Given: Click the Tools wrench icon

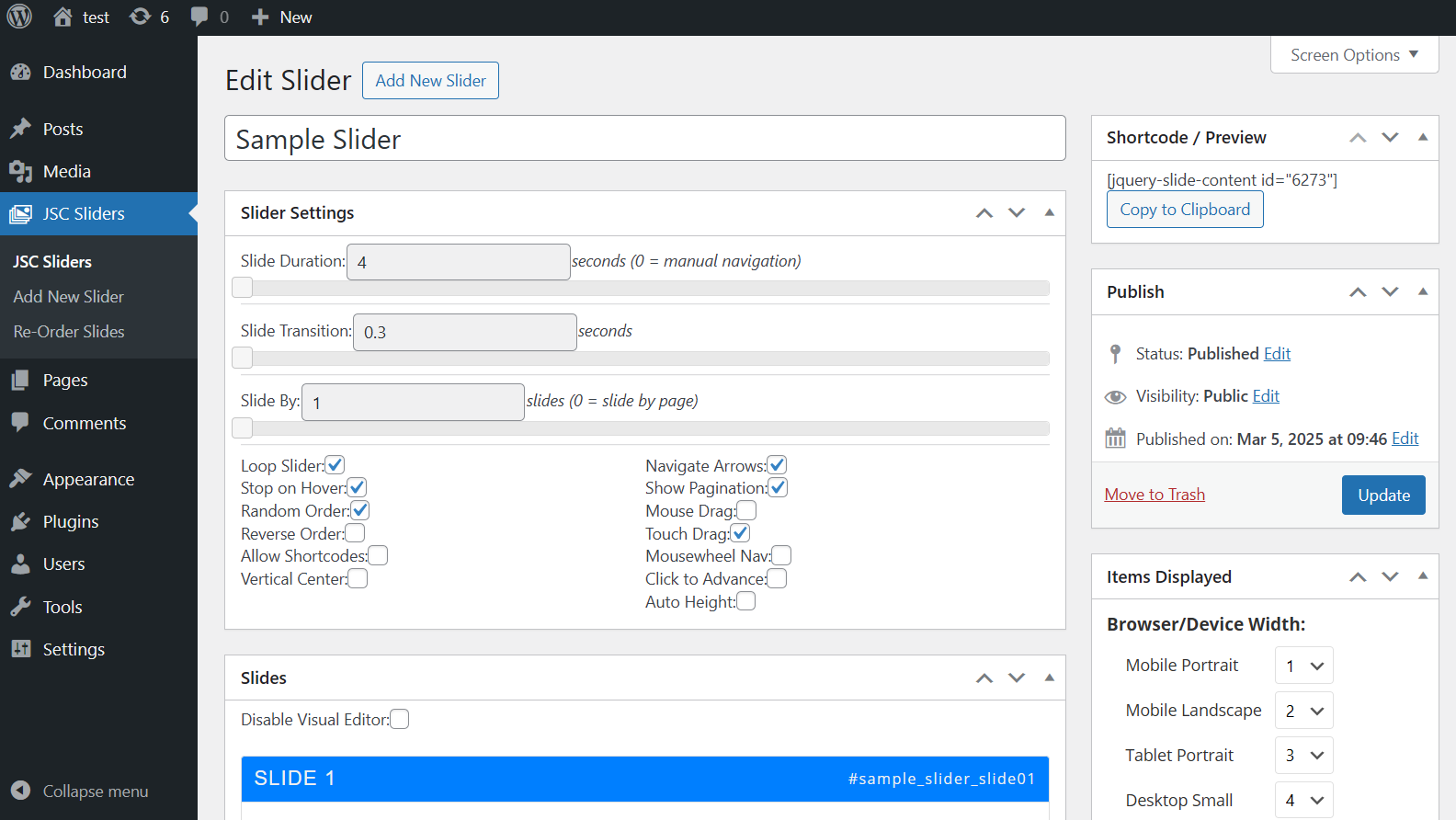Looking at the screenshot, I should click(x=21, y=607).
